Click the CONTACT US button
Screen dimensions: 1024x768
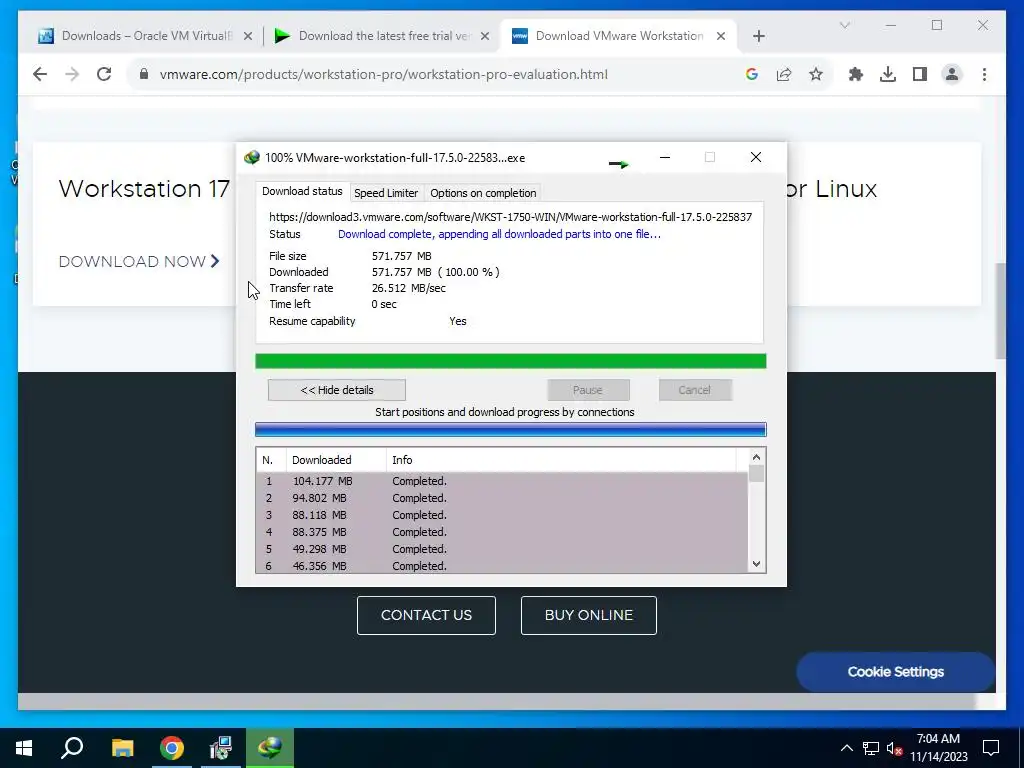426,615
